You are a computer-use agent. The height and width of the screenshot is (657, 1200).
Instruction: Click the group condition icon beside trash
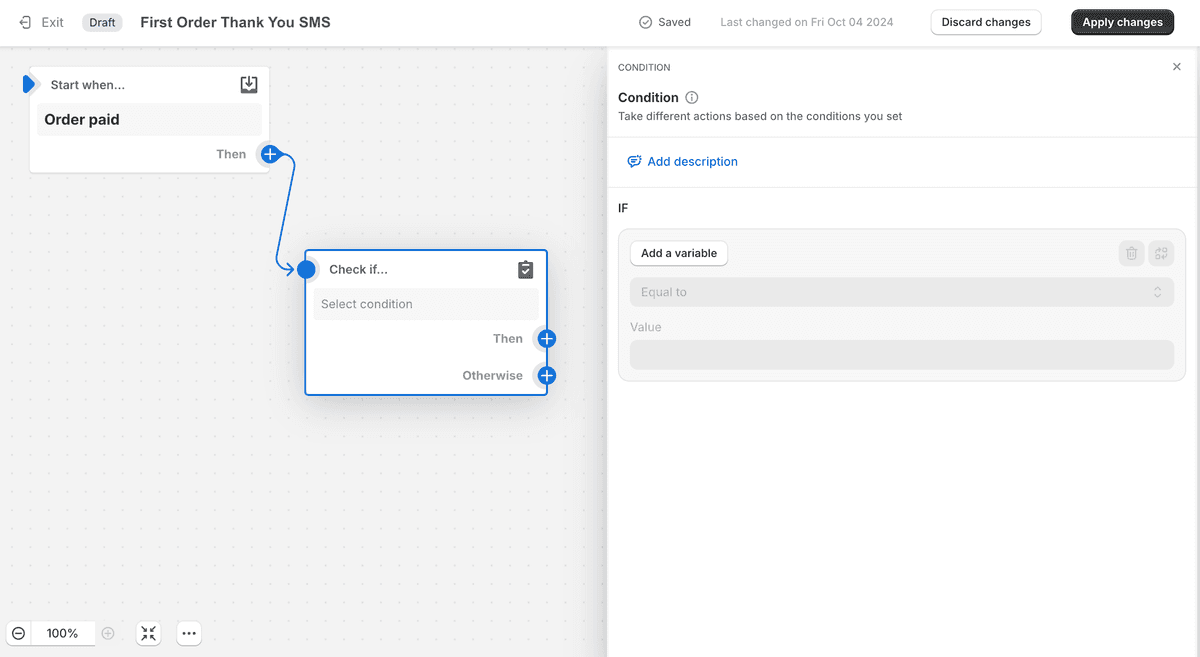1161,253
